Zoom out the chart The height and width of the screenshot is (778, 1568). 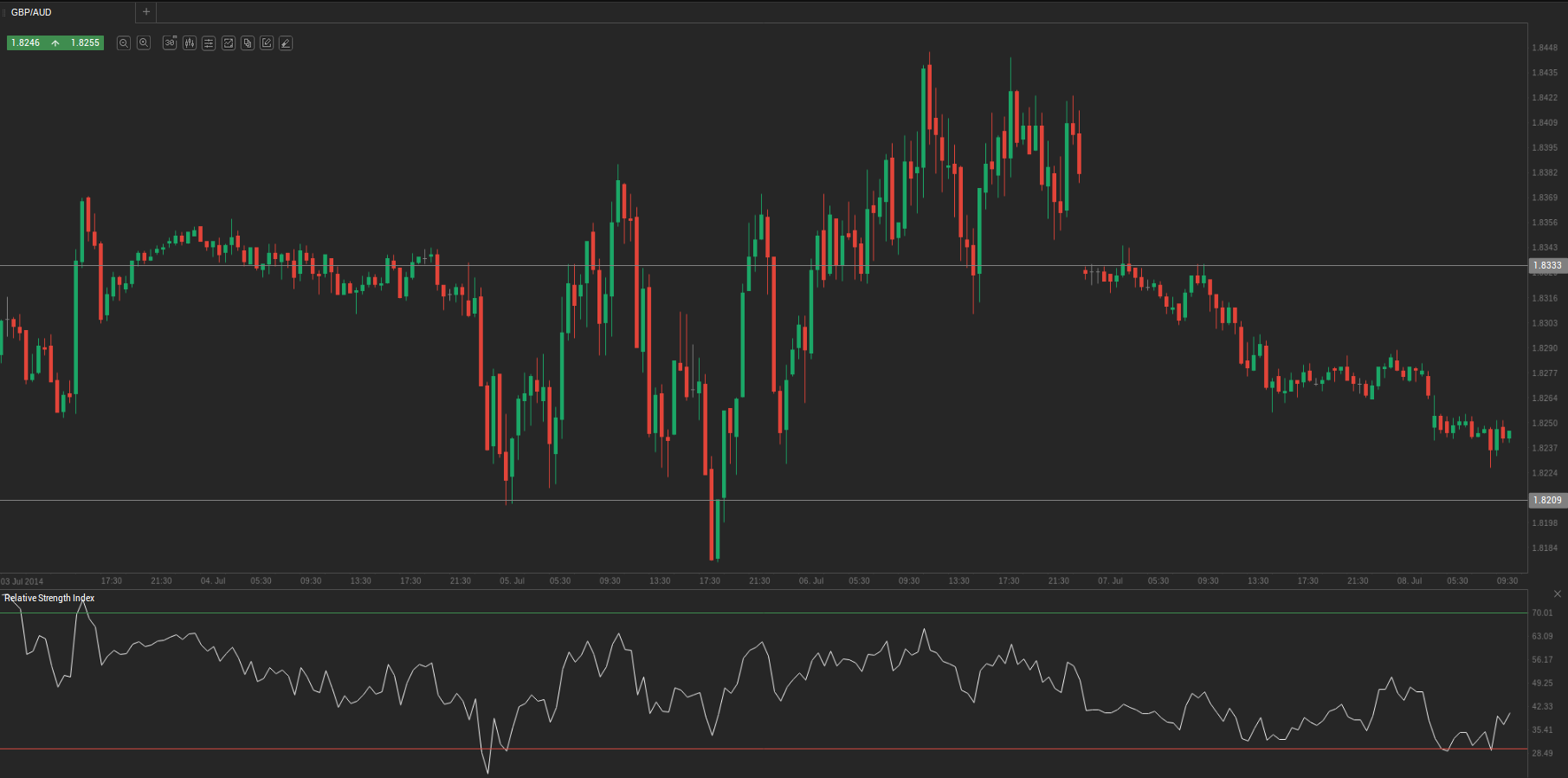click(124, 42)
